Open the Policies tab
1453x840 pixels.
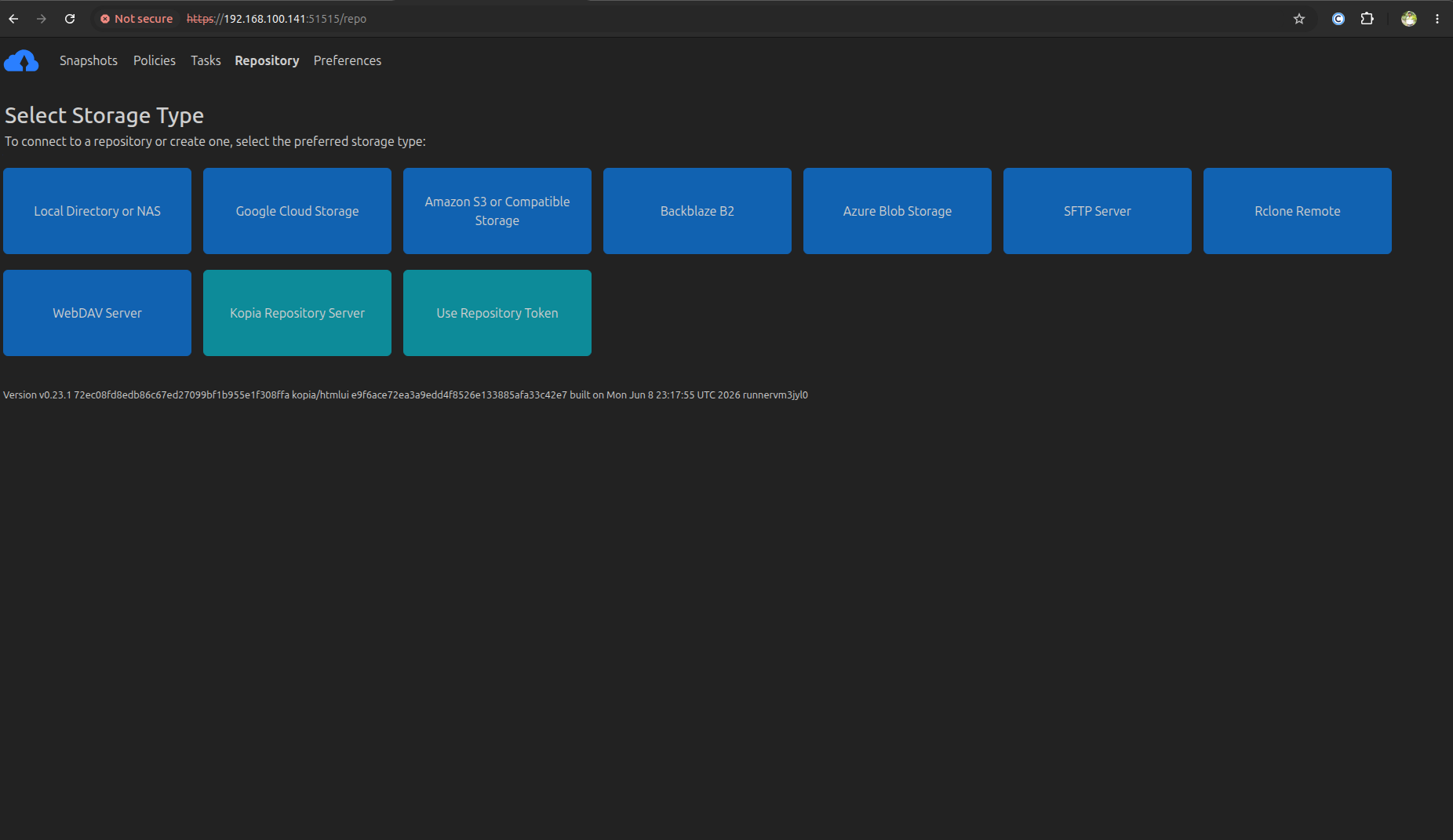pos(155,60)
